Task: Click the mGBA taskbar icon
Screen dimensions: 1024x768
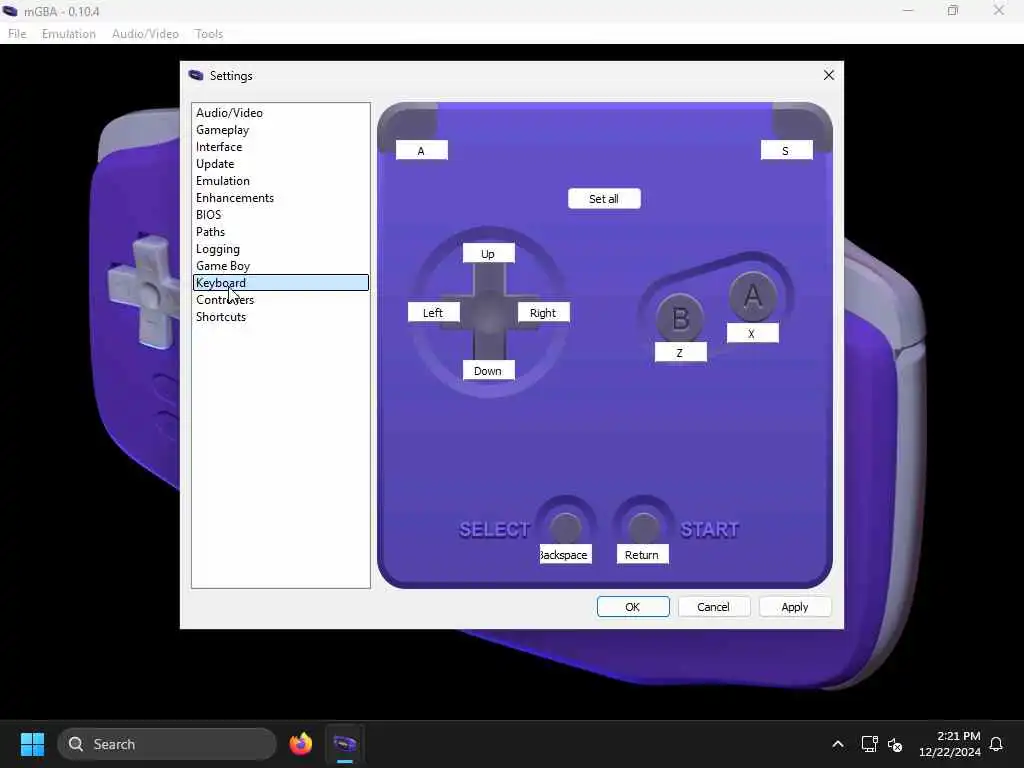Action: (x=345, y=744)
